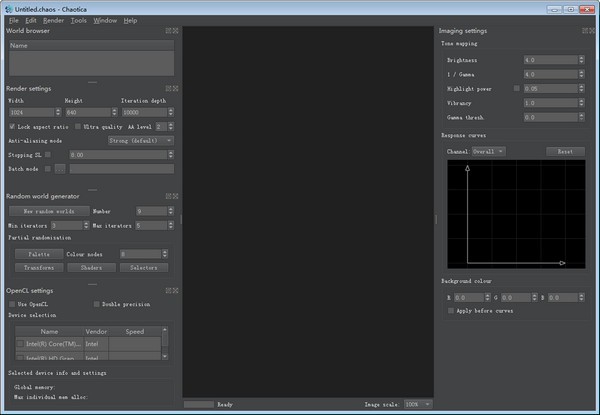This screenshot has width=600, height=415.
Task: Click inside the response curve graph
Action: [x=515, y=215]
